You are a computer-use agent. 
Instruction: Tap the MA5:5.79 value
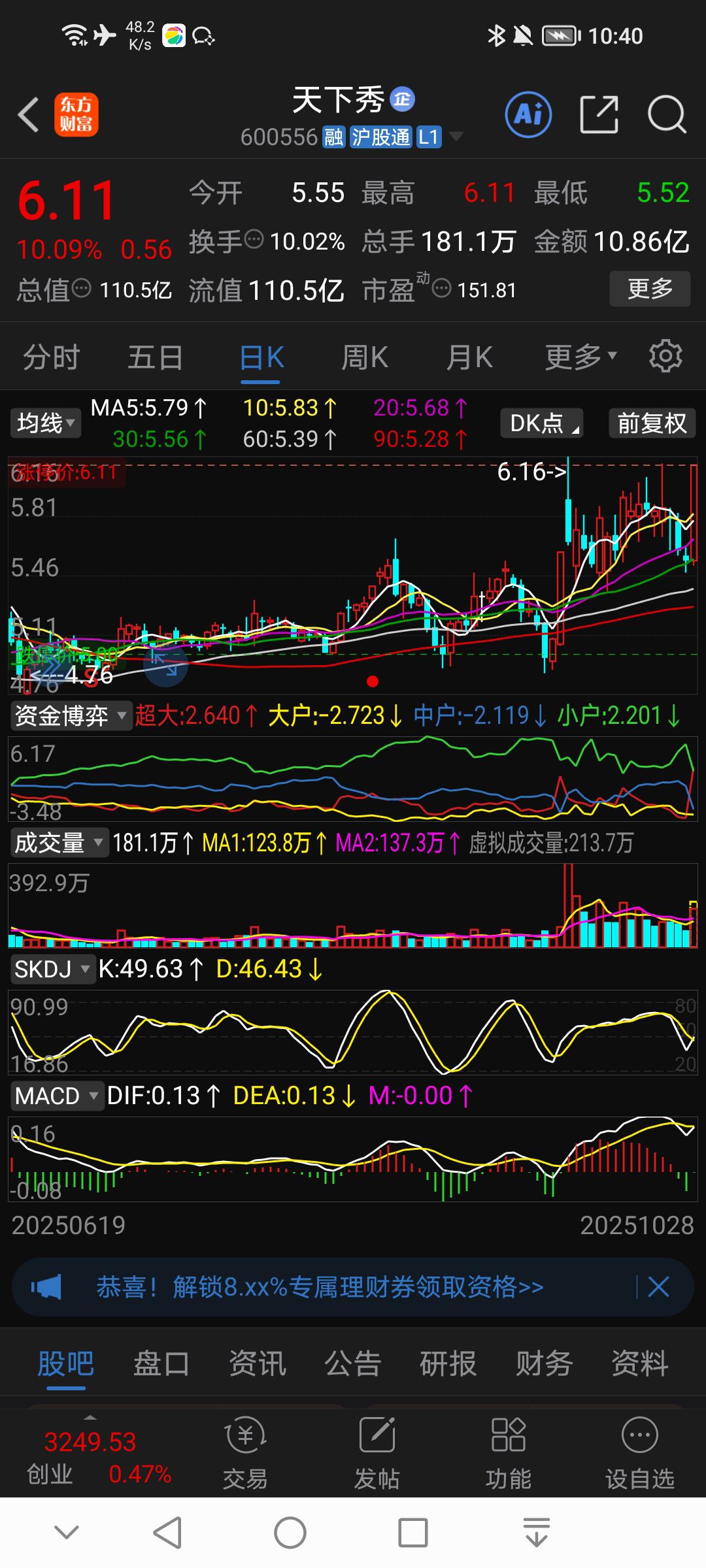click(148, 408)
